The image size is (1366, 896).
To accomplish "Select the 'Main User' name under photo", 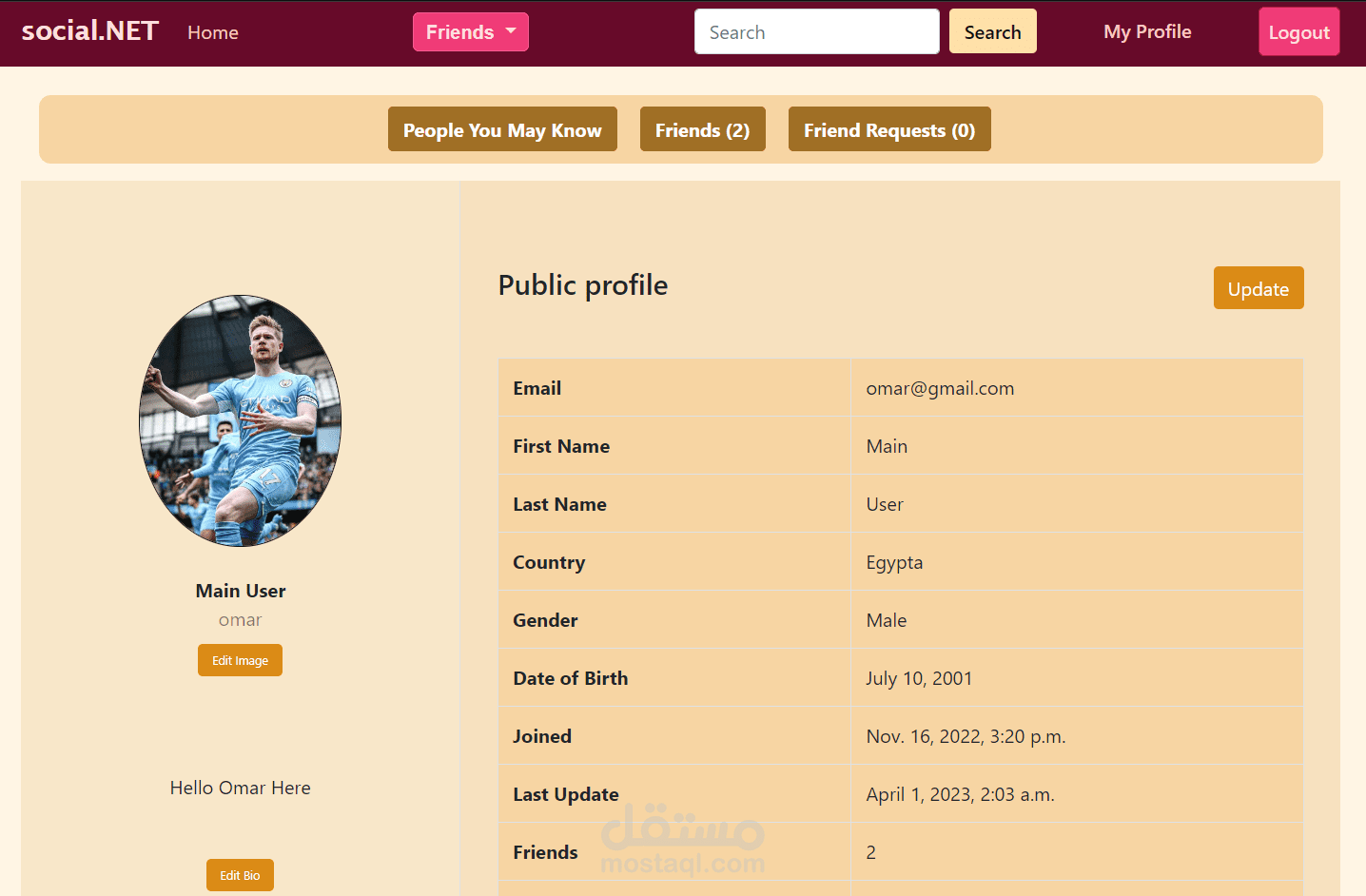I will click(241, 591).
